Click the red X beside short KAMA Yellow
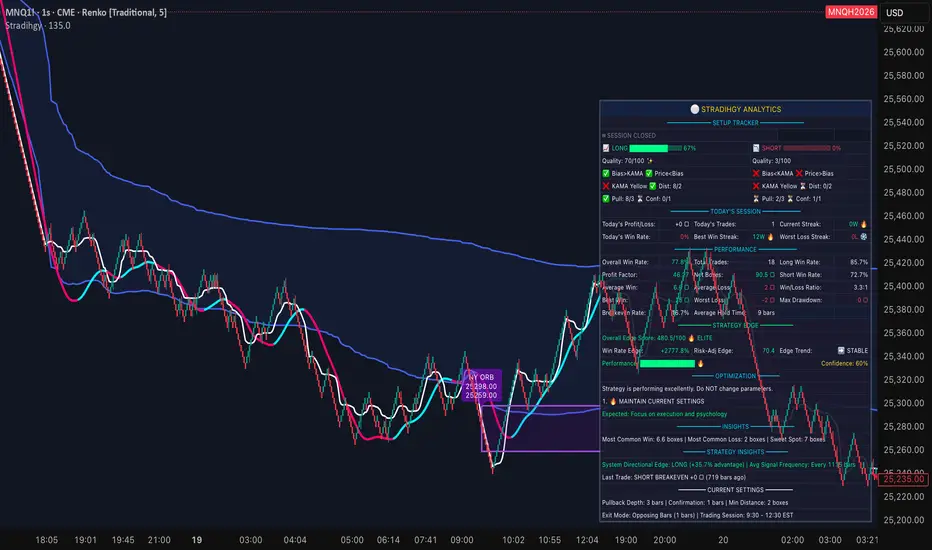 click(x=755, y=186)
